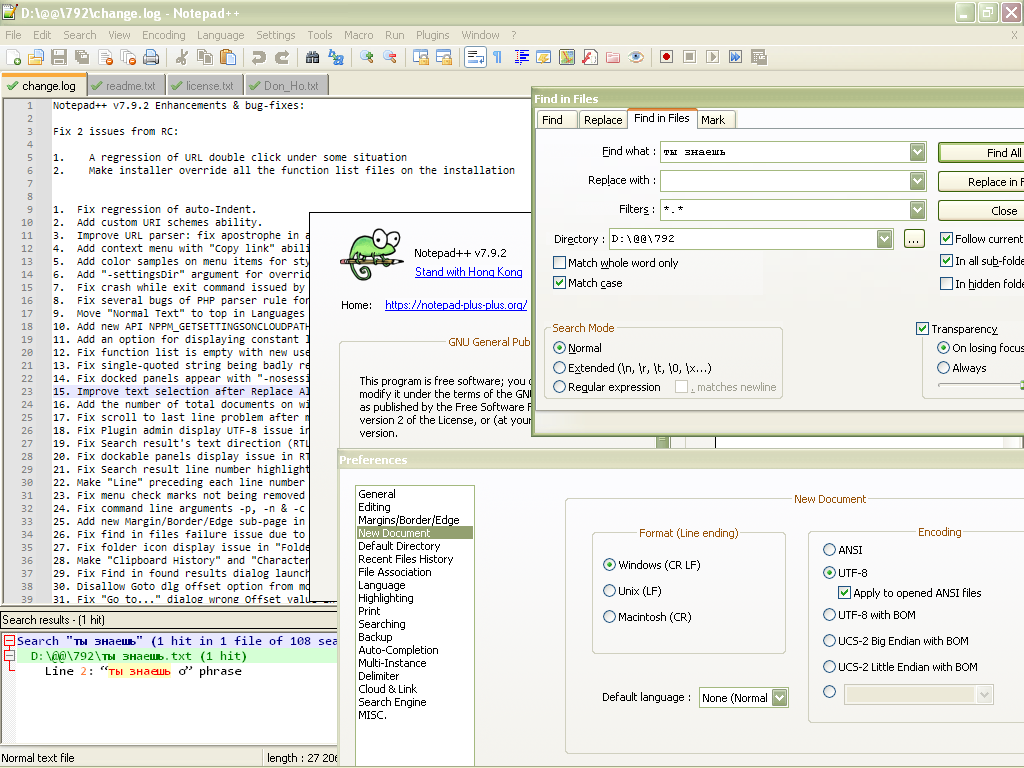The width and height of the screenshot is (1024, 768).
Task: Open the Plugins menu
Action: pos(432,35)
